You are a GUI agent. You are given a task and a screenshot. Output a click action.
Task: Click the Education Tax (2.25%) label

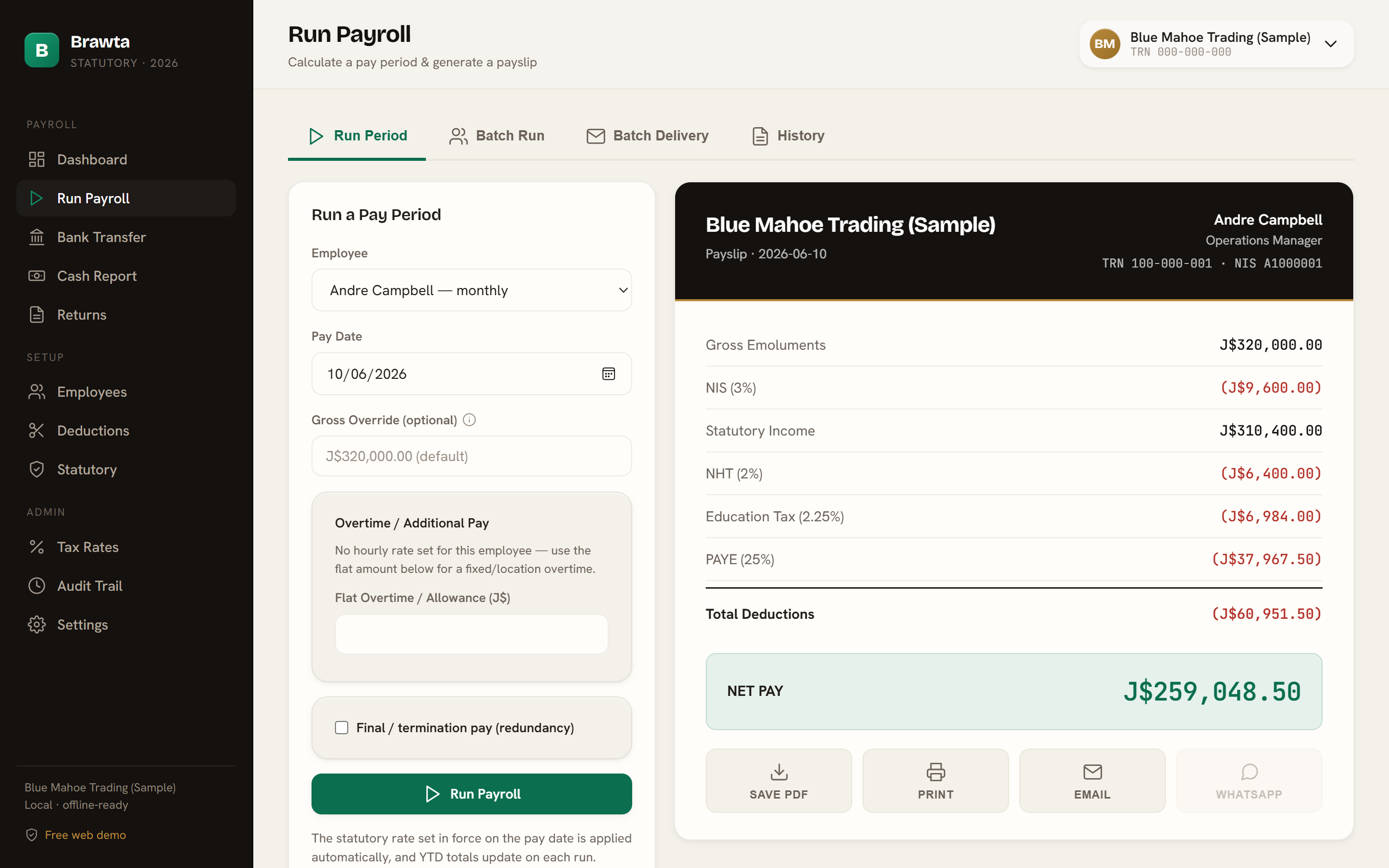[774, 516]
